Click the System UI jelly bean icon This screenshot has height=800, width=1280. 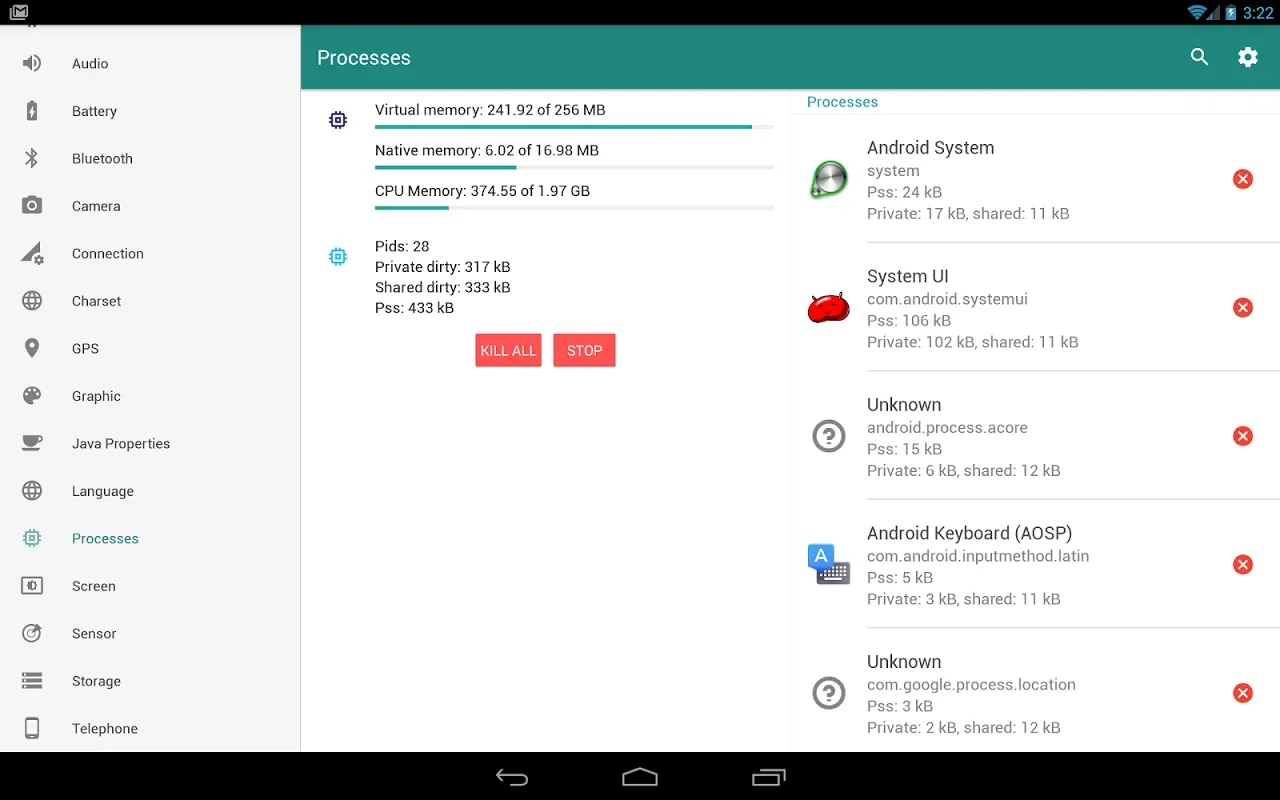click(828, 308)
